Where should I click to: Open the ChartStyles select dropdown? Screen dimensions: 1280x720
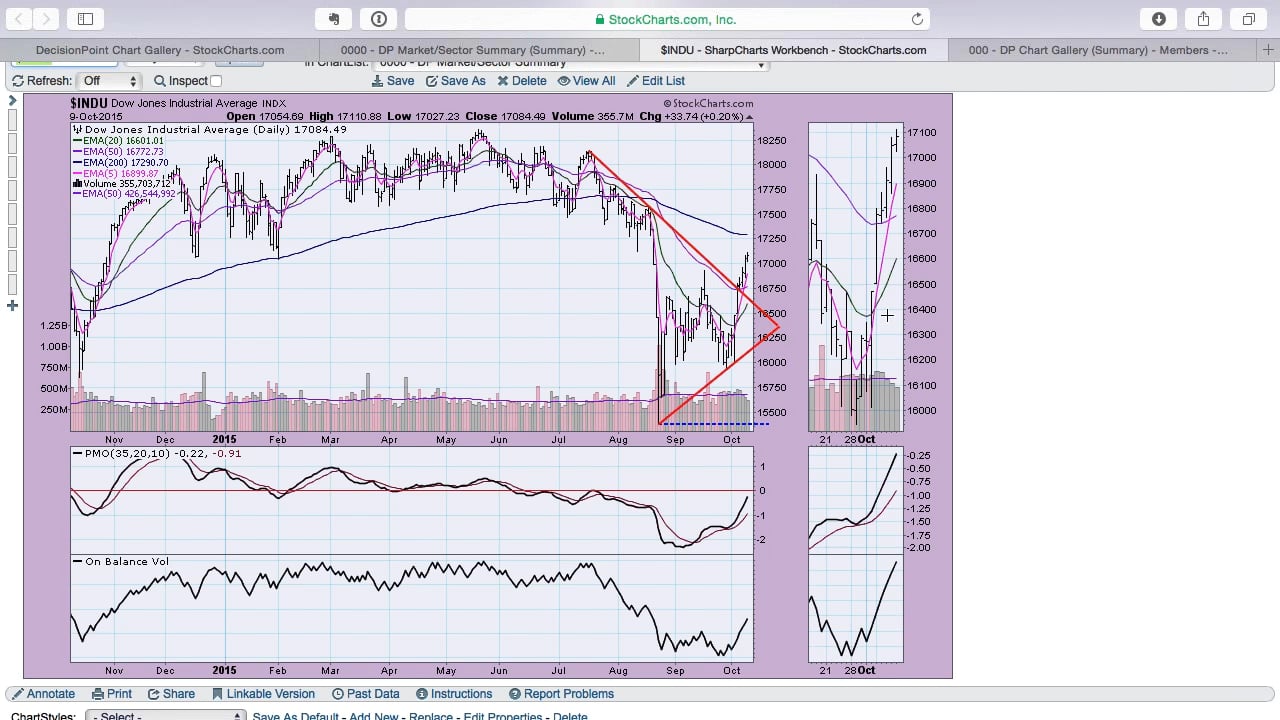tap(165, 716)
